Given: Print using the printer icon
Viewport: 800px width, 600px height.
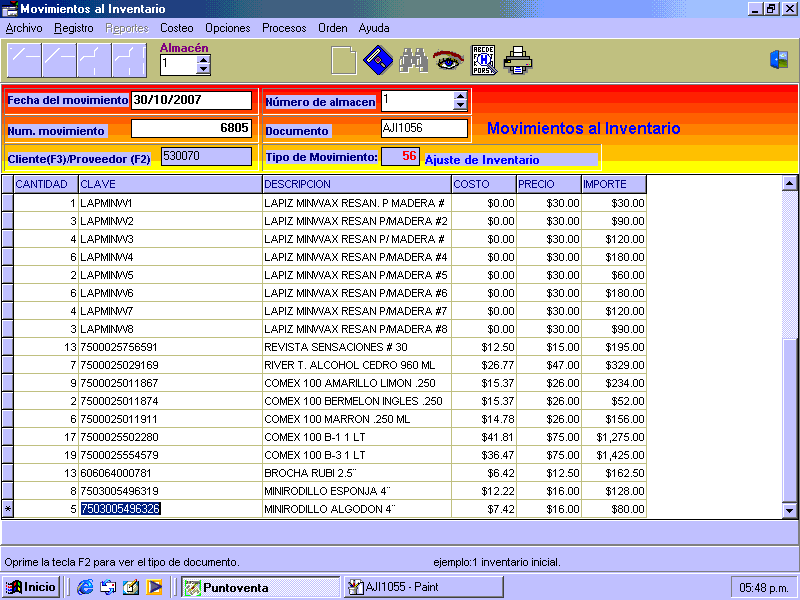Looking at the screenshot, I should (518, 61).
